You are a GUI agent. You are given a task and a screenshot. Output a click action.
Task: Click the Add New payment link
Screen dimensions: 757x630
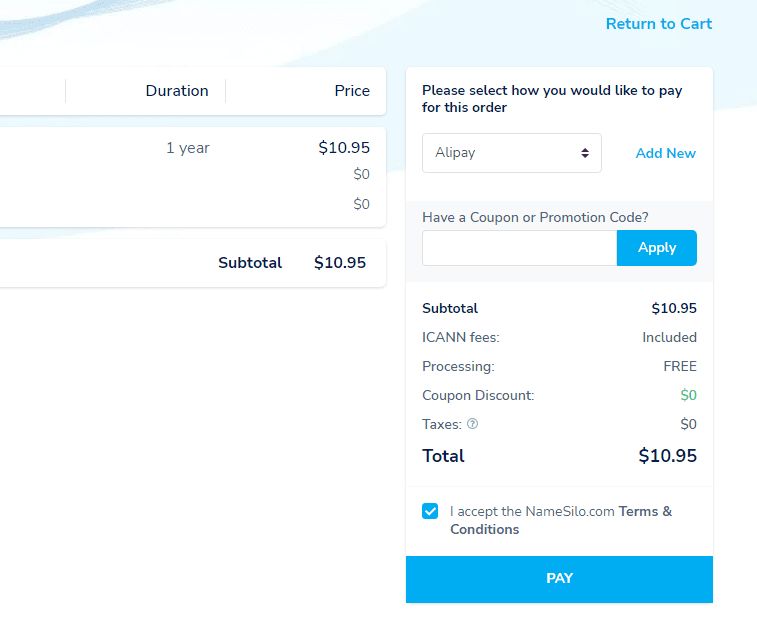[x=665, y=153]
